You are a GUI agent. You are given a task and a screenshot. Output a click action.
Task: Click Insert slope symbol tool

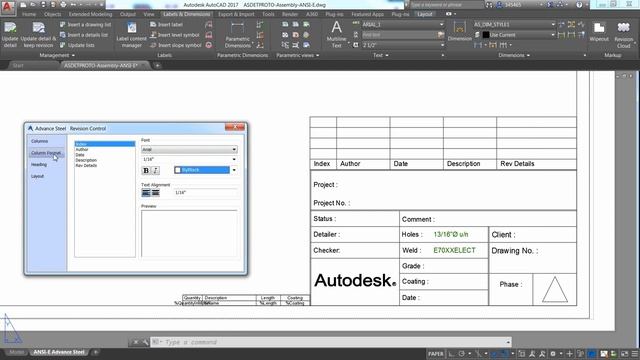click(x=176, y=45)
